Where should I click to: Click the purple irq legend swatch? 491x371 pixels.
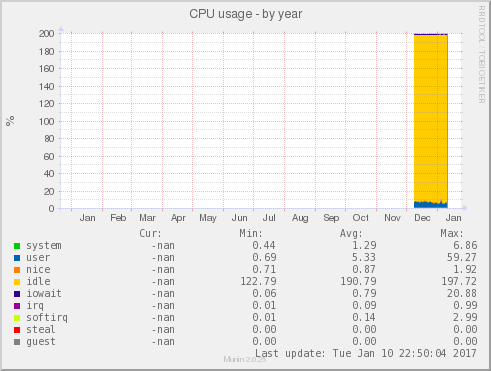(x=17, y=306)
